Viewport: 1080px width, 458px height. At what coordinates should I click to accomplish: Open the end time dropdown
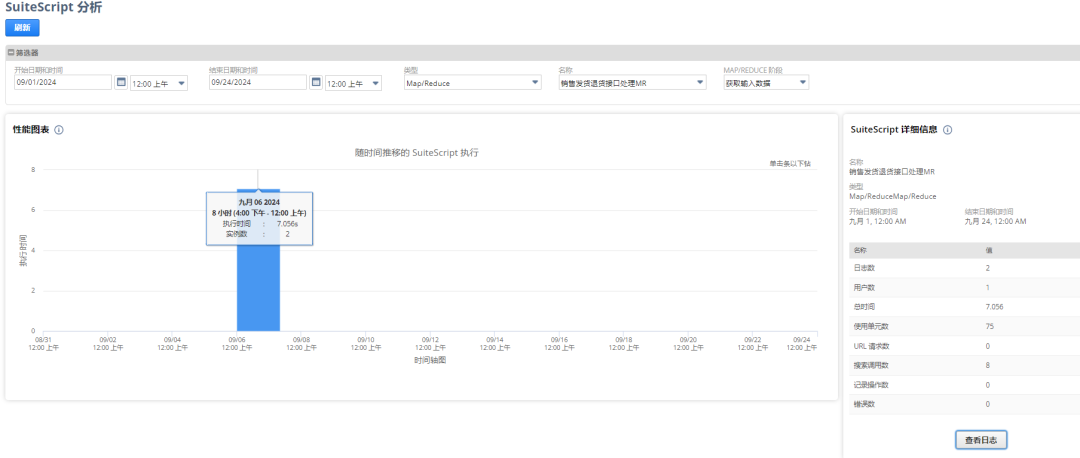tap(353, 83)
